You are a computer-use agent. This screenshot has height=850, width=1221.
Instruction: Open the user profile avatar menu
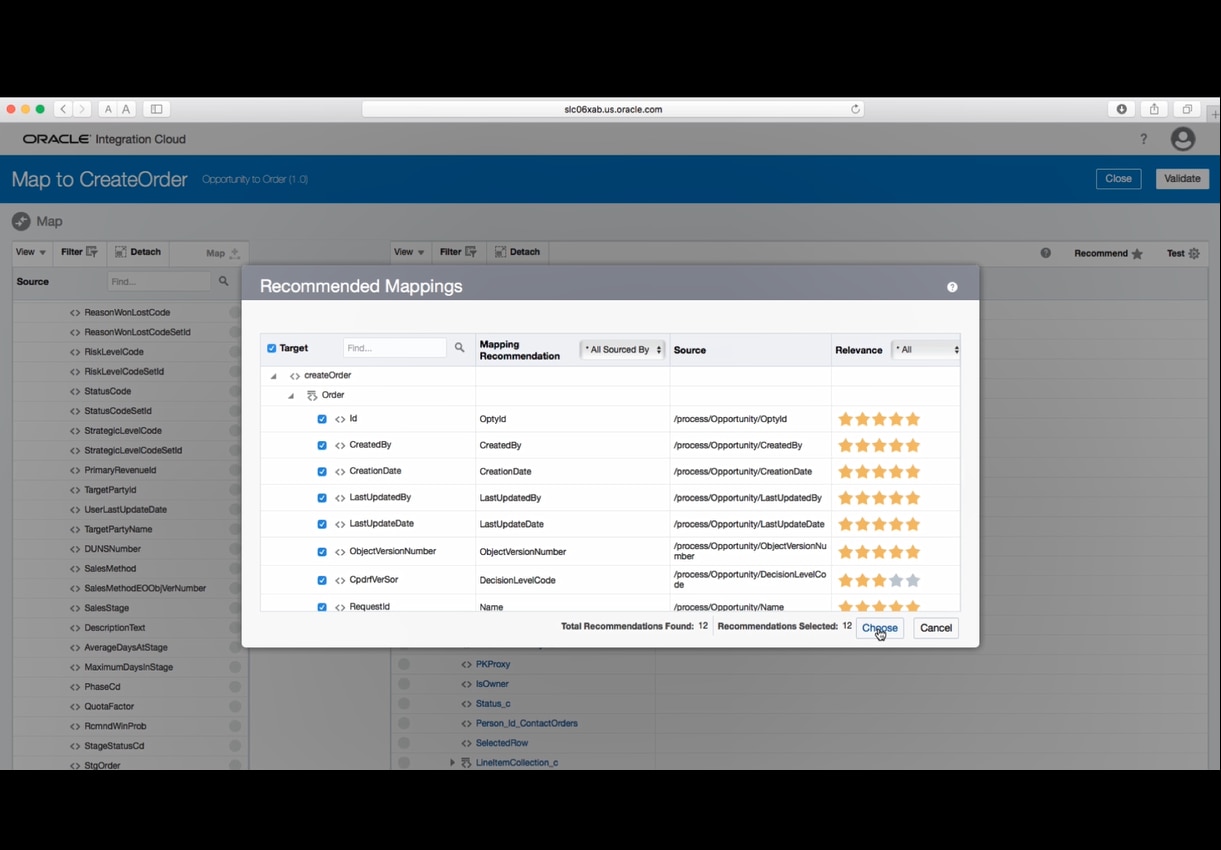(1183, 139)
